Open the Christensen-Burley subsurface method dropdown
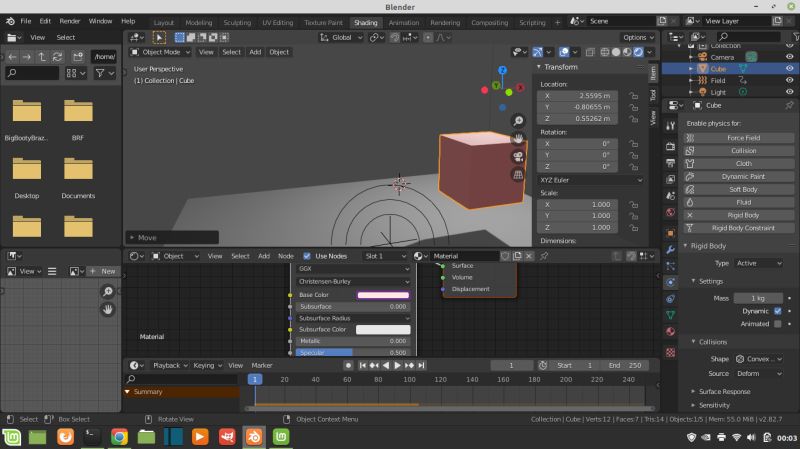 click(x=353, y=282)
